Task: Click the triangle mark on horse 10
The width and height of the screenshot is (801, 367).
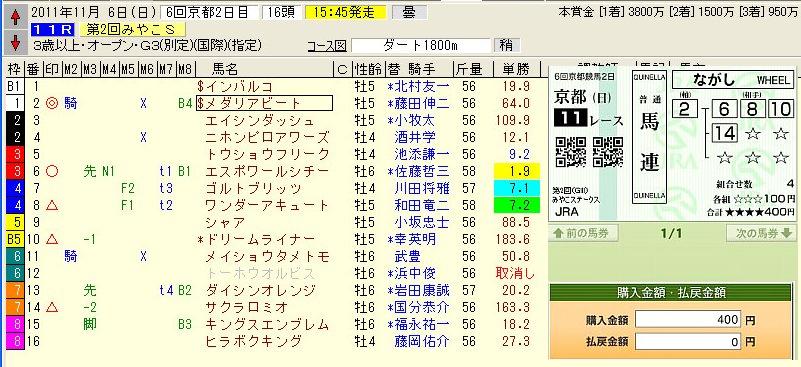Action: [x=52, y=240]
